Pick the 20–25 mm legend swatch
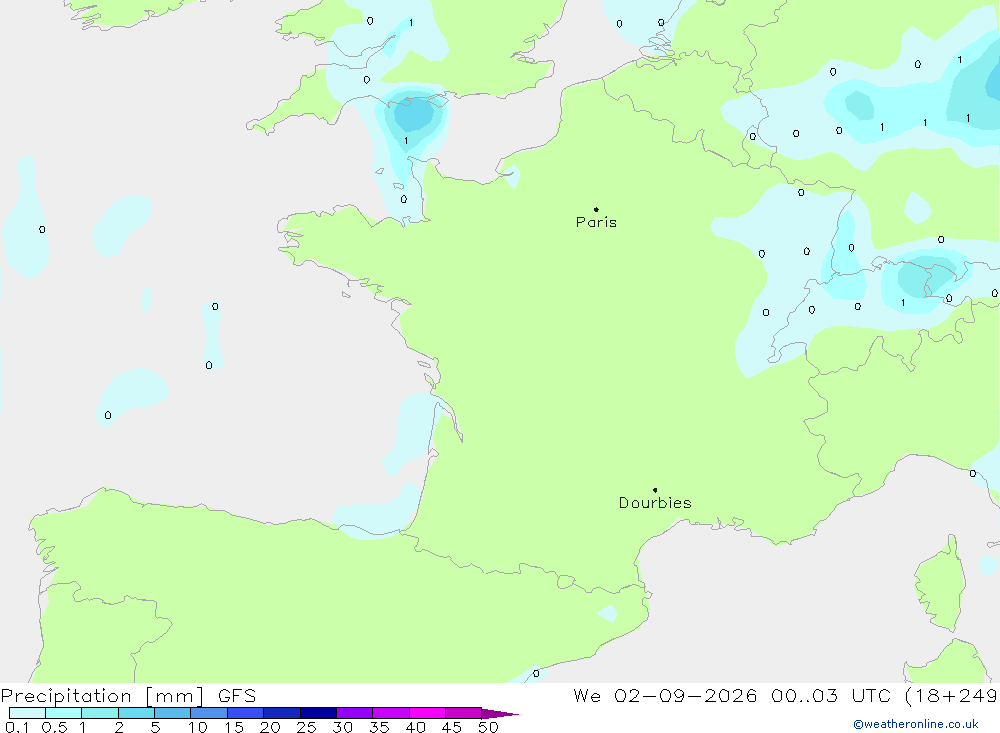The height and width of the screenshot is (733, 1000). [282, 713]
